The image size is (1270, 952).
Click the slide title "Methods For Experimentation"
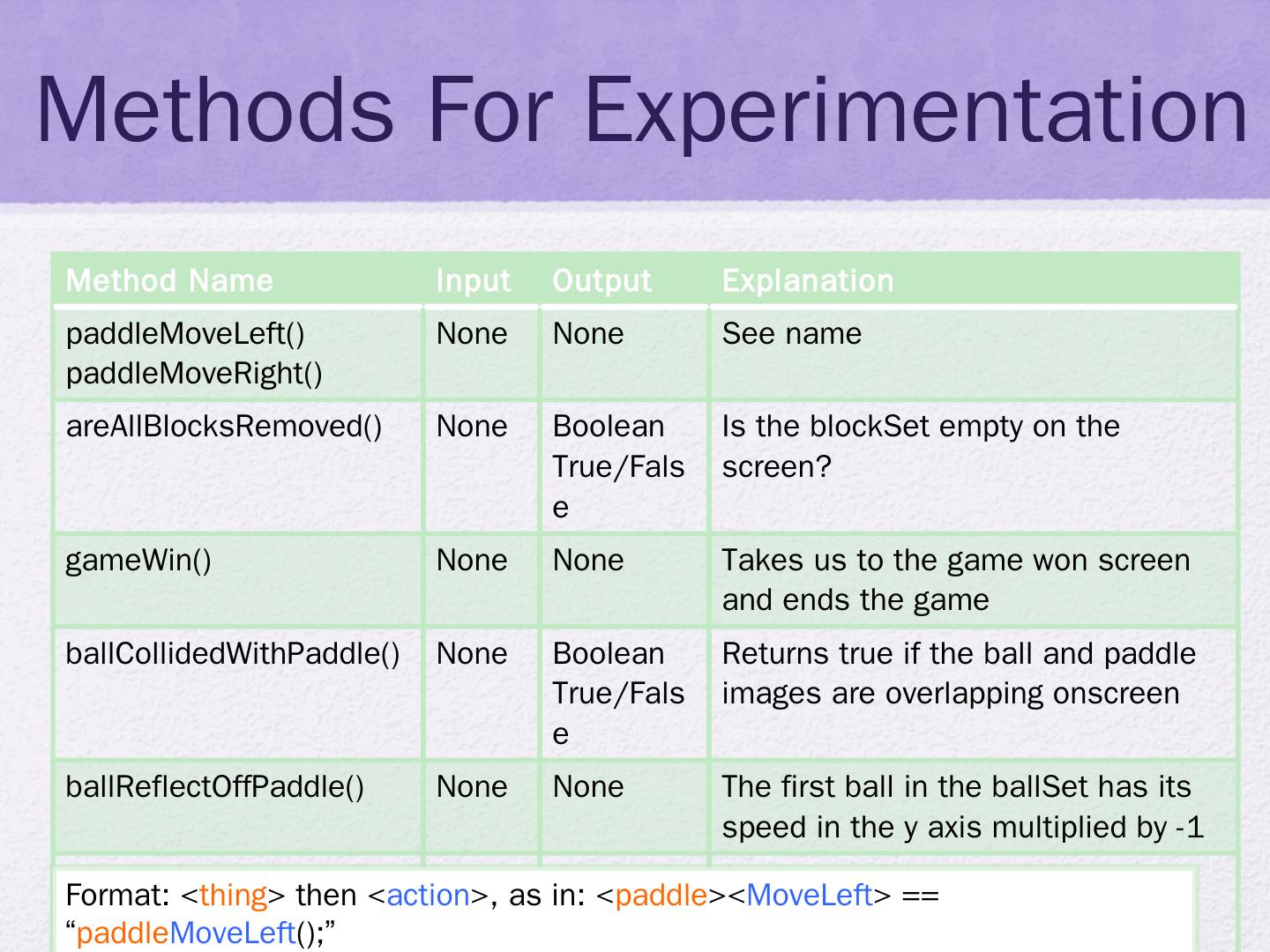(641, 110)
